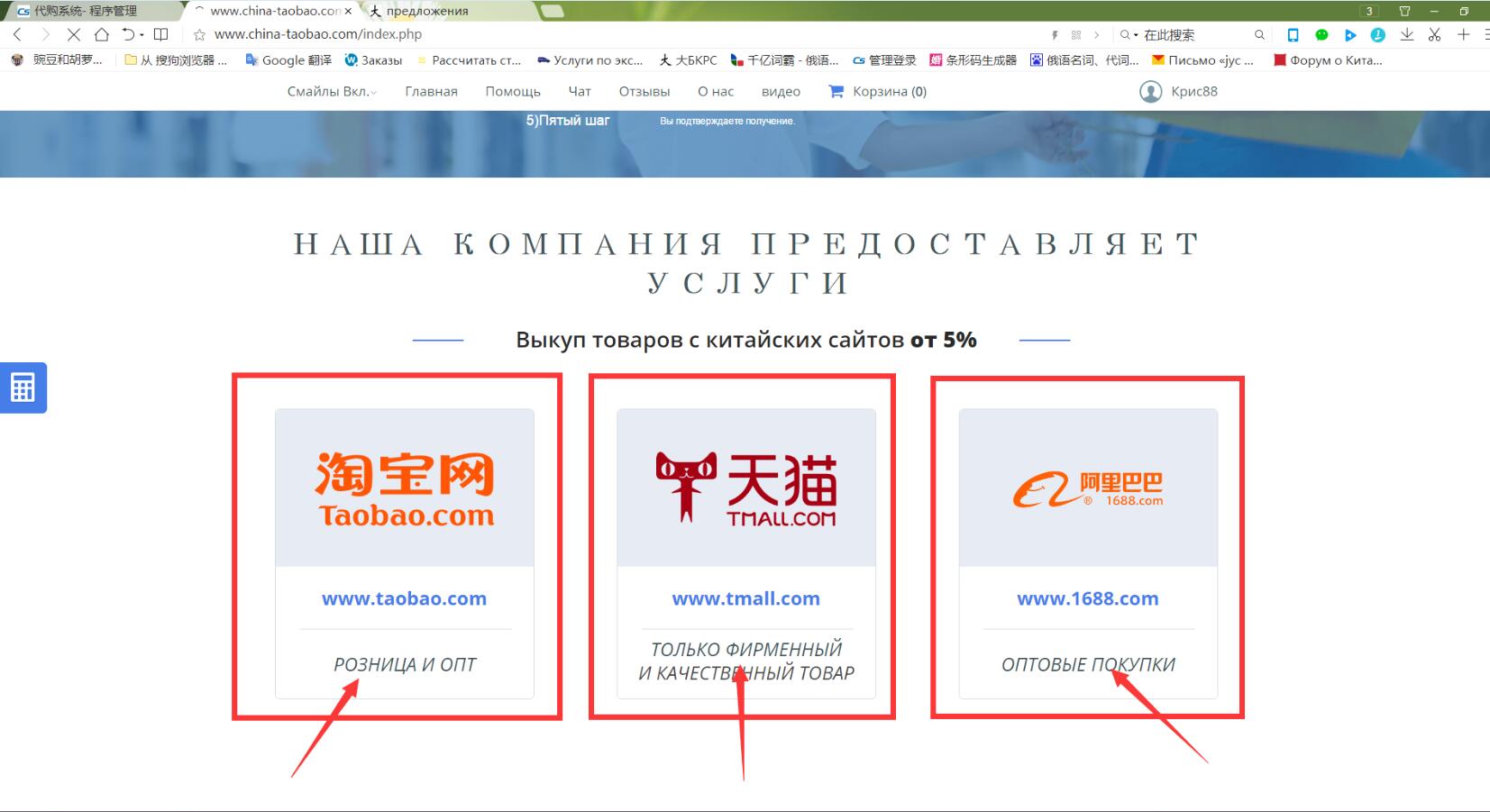Viewport: 1490px width, 812px height.
Task: Open the green WeChat toolbar icon
Action: click(x=1321, y=35)
